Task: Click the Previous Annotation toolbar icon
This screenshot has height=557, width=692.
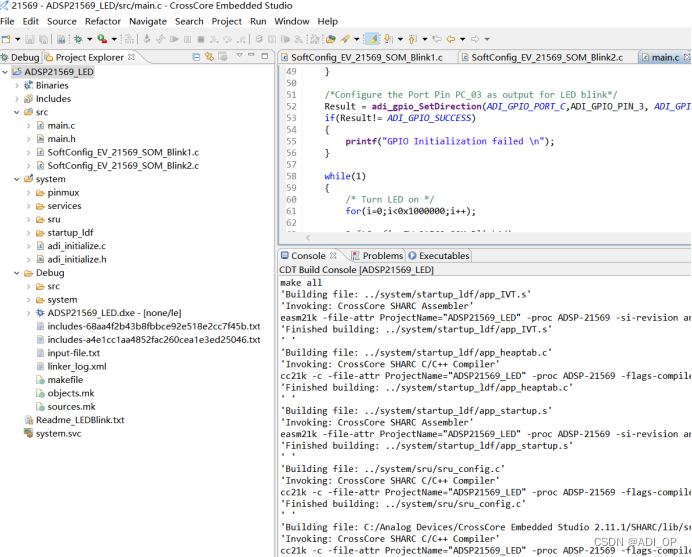Action: tap(412, 39)
